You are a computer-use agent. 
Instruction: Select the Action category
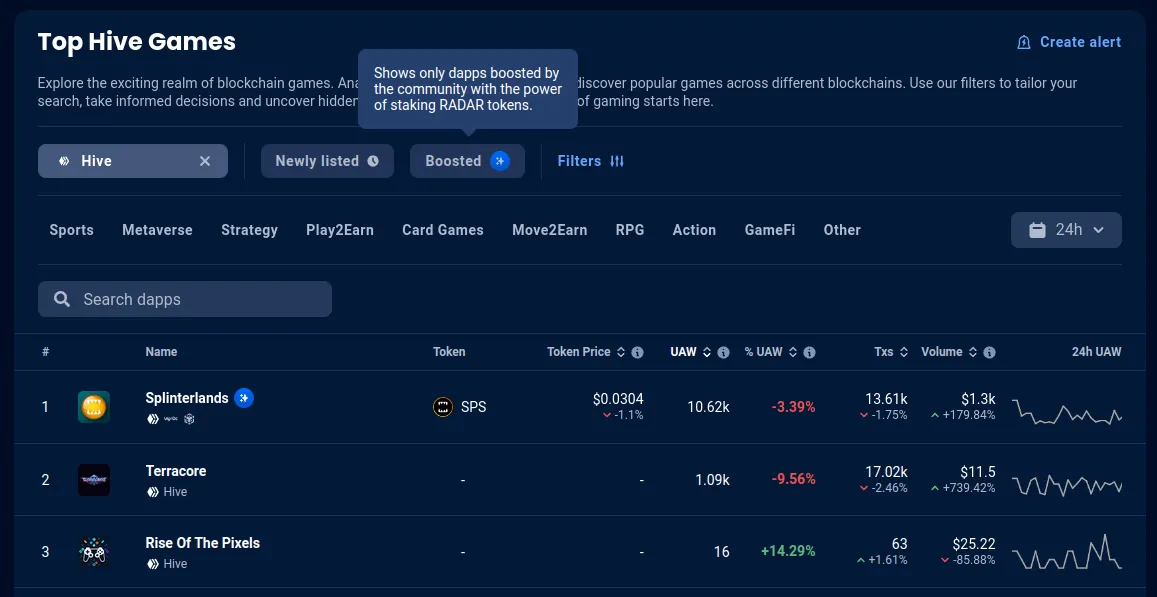pos(694,230)
